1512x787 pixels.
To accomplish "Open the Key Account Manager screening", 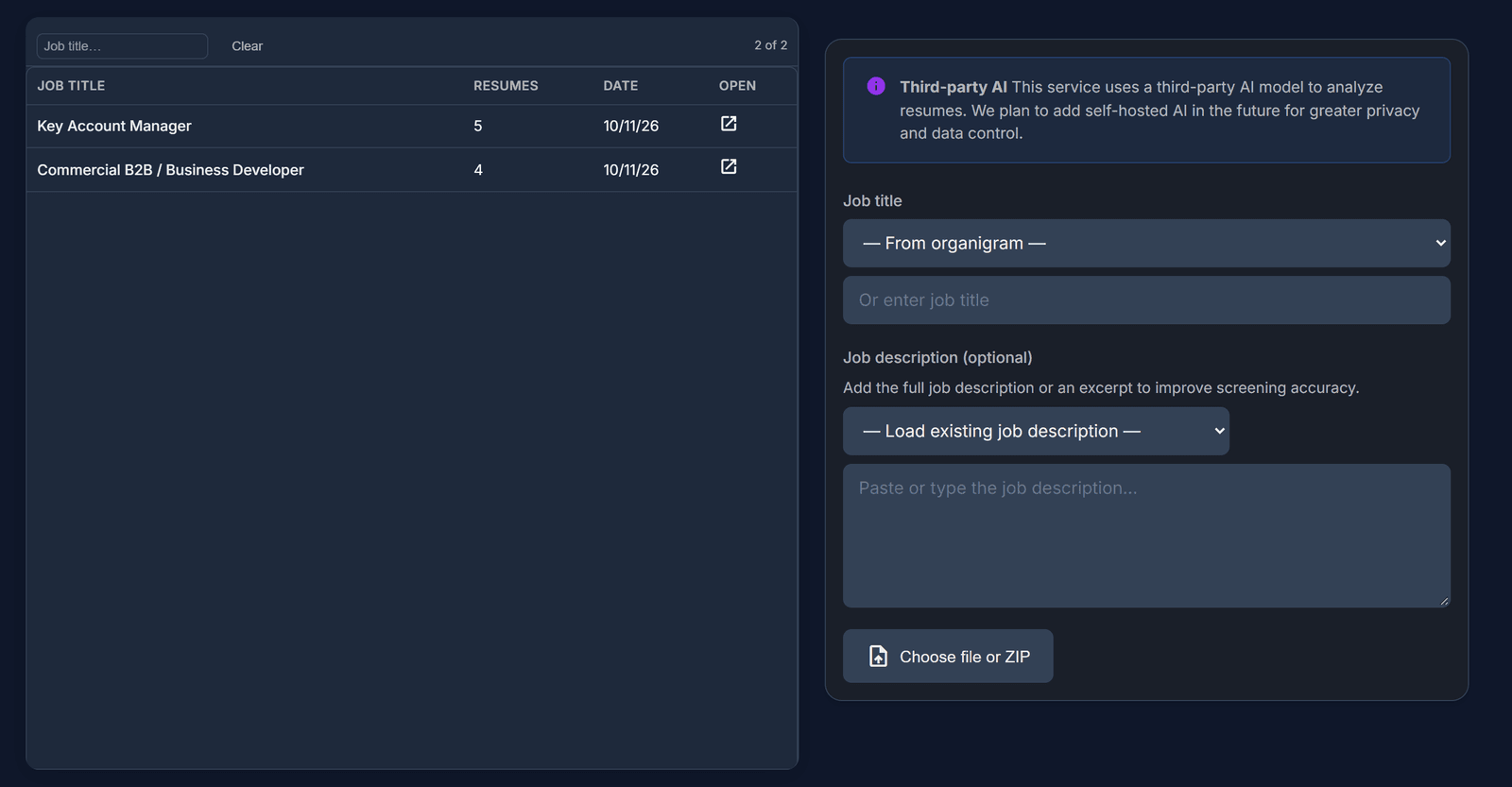I will click(x=729, y=124).
